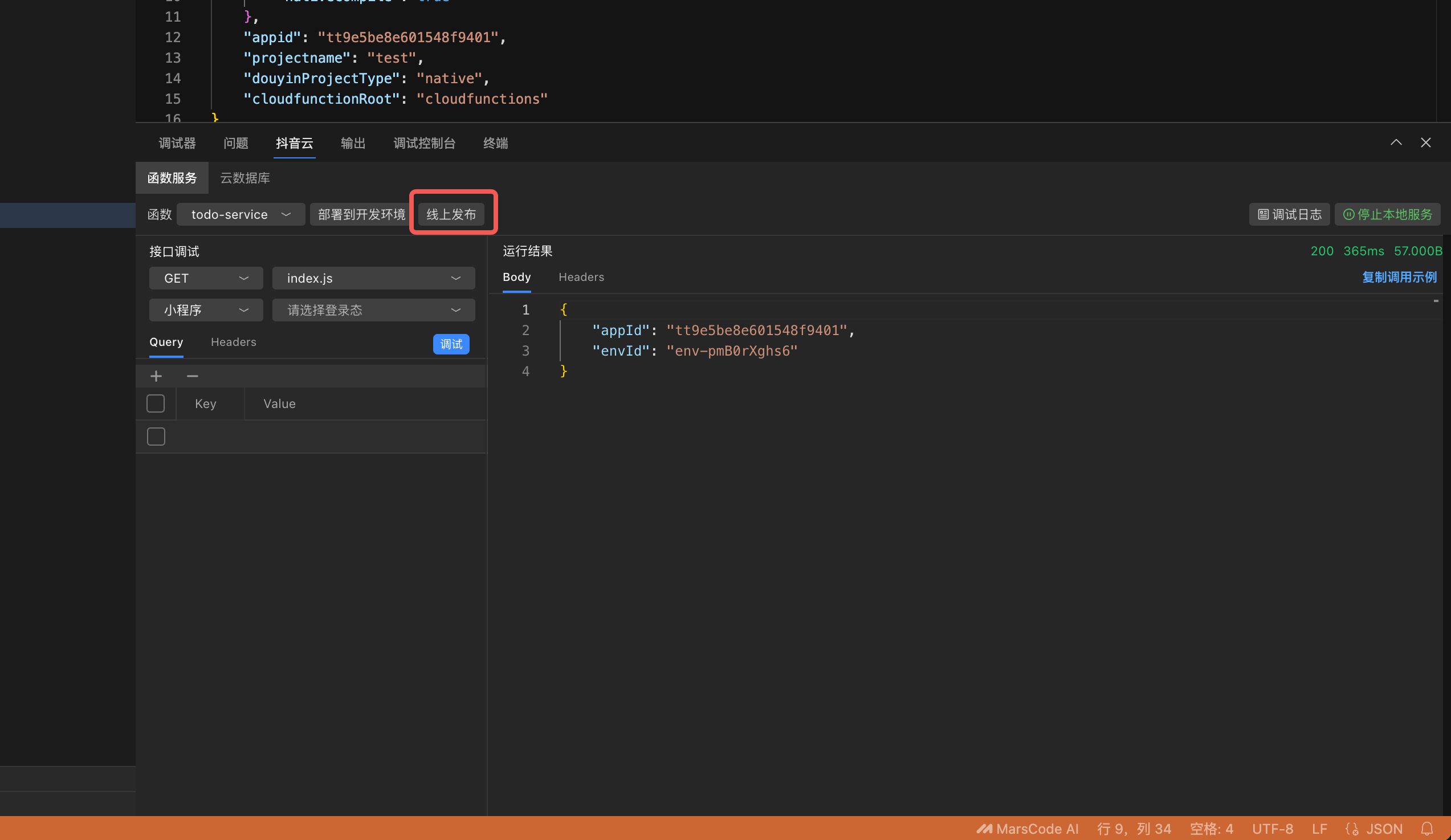Click the blue 调试 button
1451x840 pixels.
click(x=451, y=344)
